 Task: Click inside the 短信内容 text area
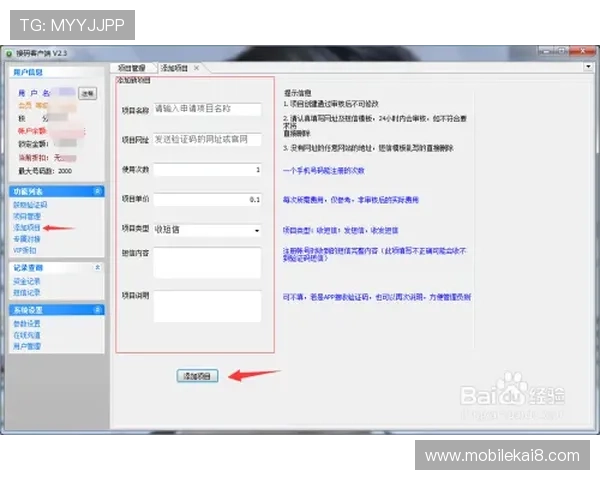207,263
